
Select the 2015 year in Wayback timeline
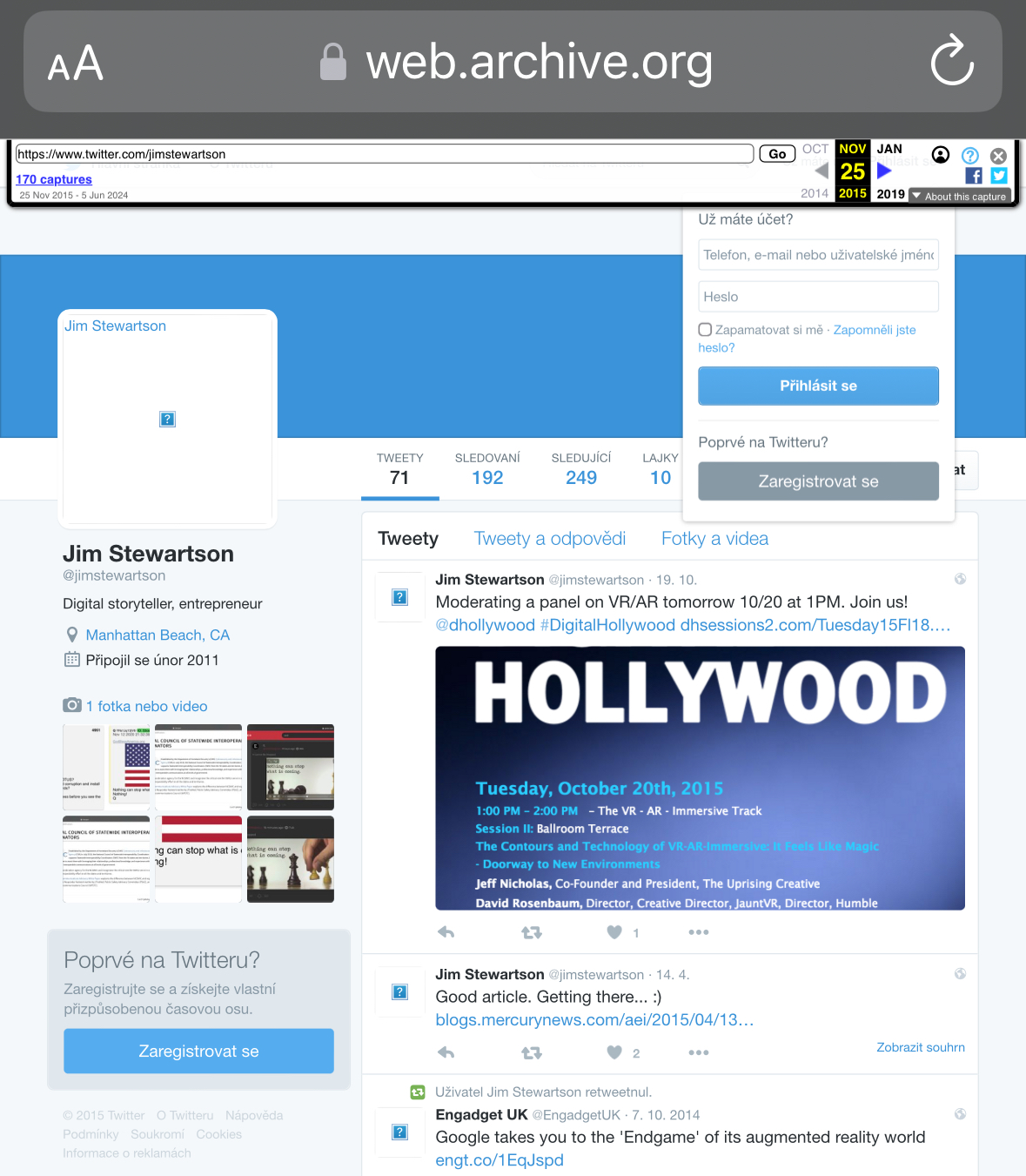[853, 193]
